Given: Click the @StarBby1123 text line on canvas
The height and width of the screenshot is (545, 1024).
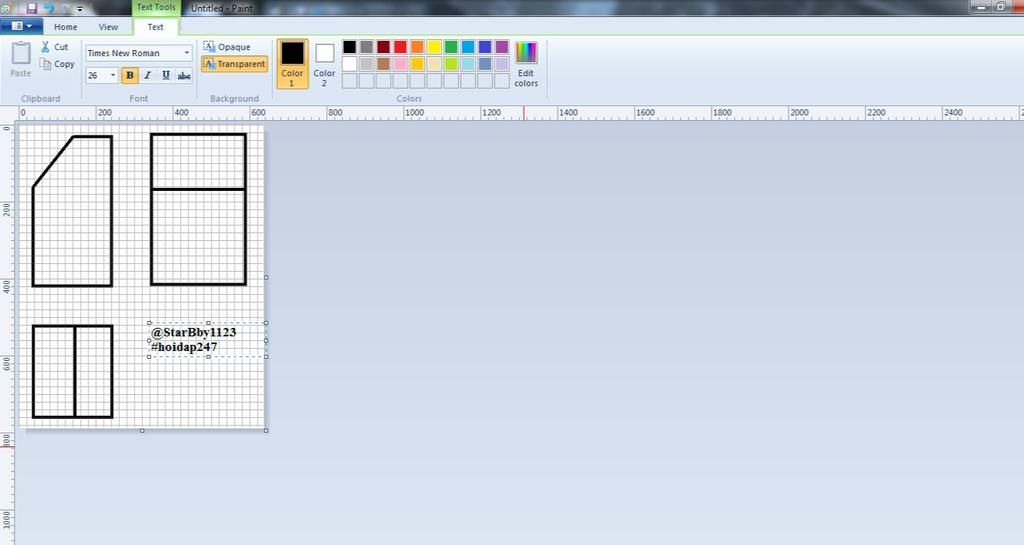Looking at the screenshot, I should [x=193, y=332].
